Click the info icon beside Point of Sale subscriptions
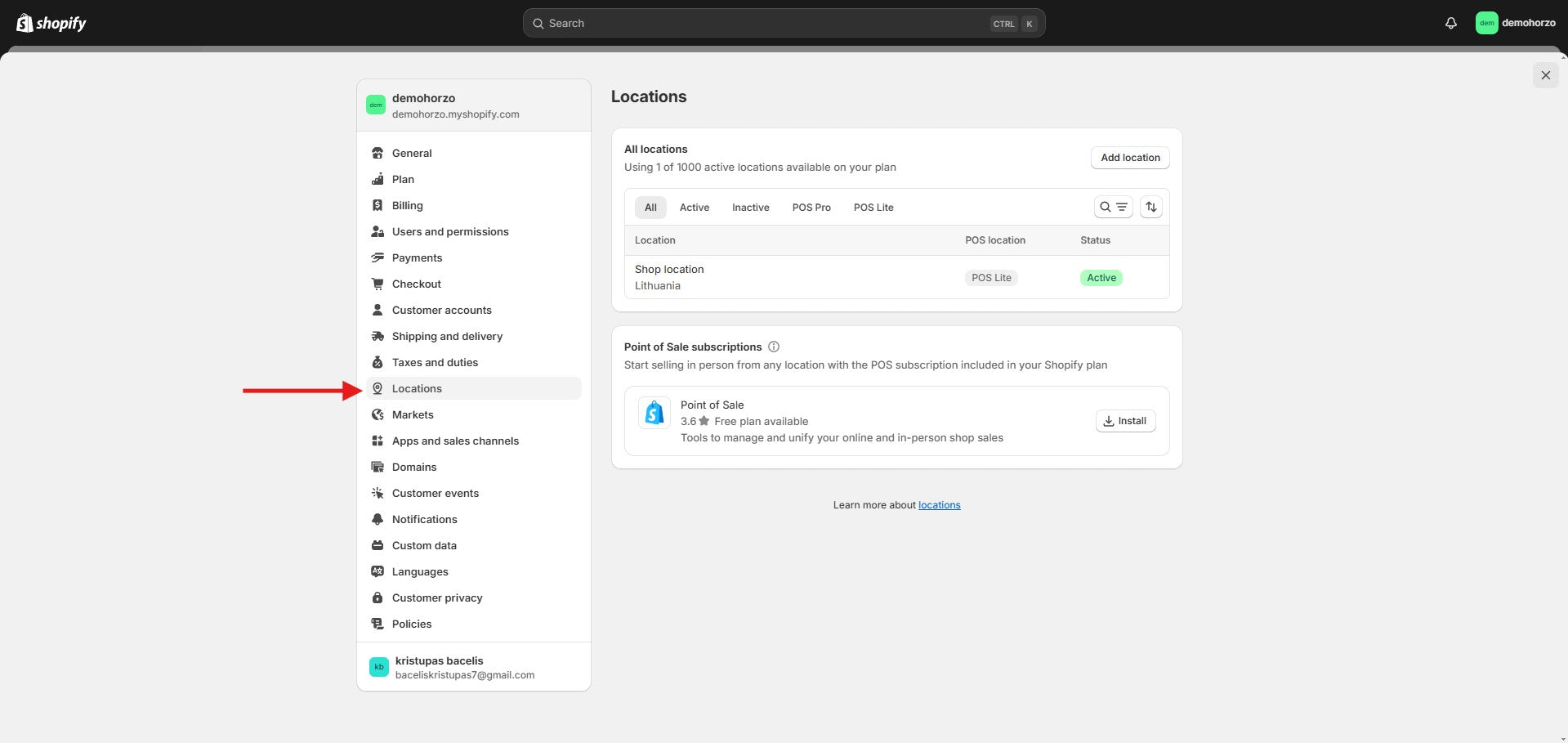 [774, 347]
